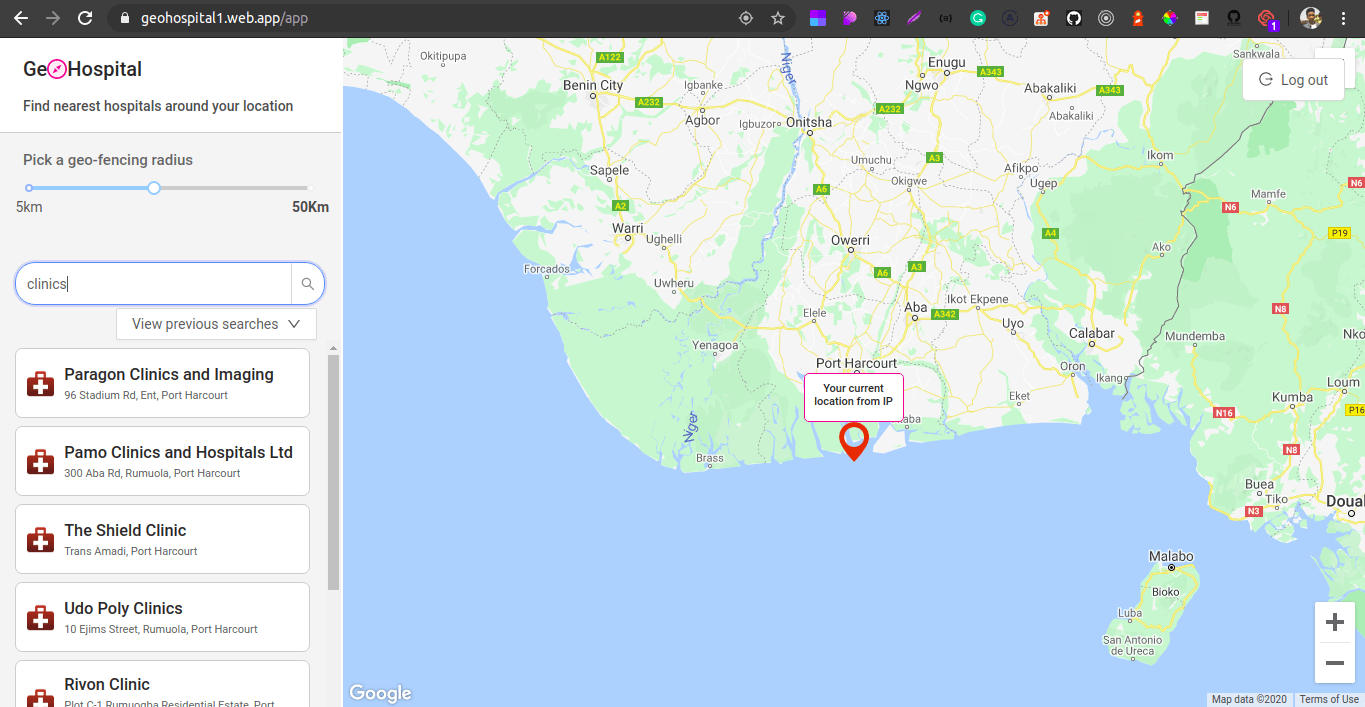Click Malabo label on map

pos(1171,556)
